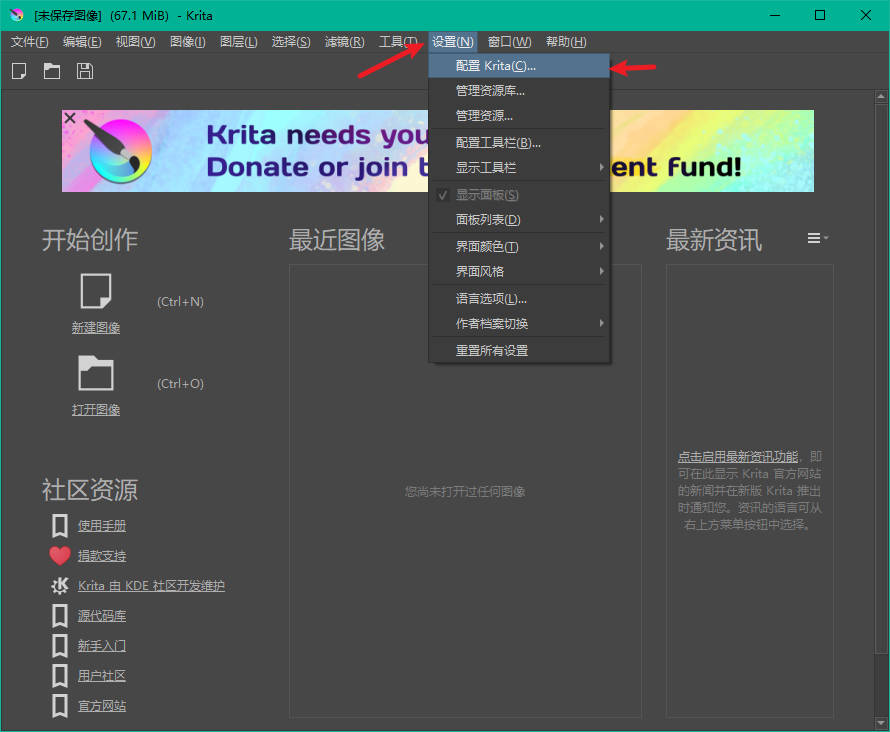Open 配置工具栏 menu entry
This screenshot has height=732, width=890.
pyautogui.click(x=519, y=143)
